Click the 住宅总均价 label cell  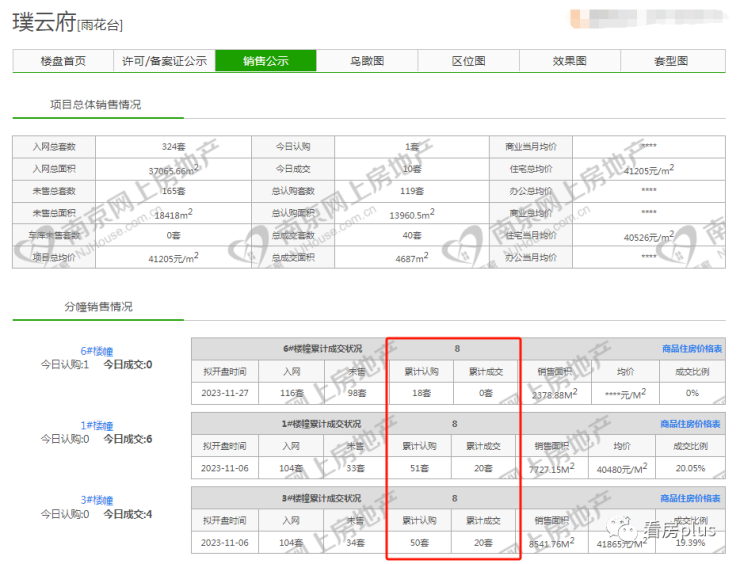531,169
